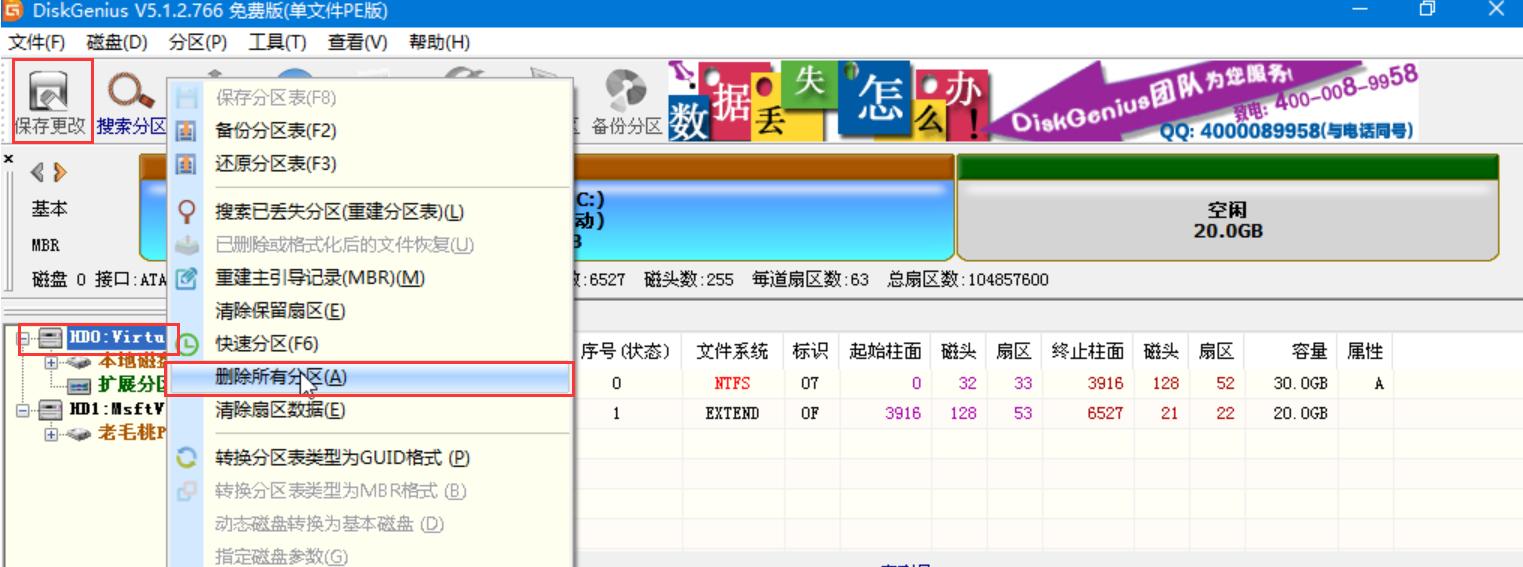Expand the 本地磁盘 tree node
The height and width of the screenshot is (567, 1523).
[x=49, y=362]
